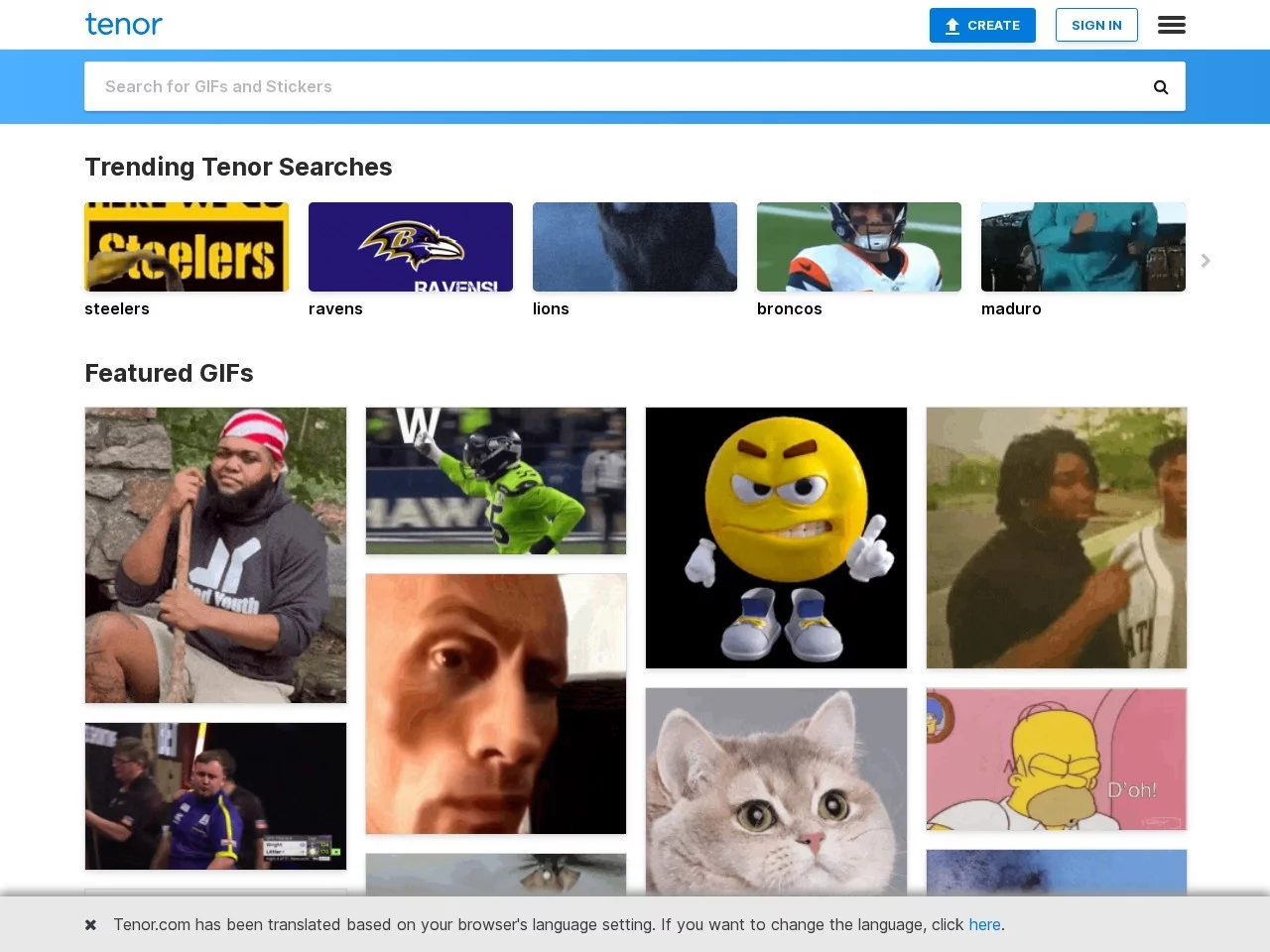1270x952 pixels.
Task: Click the Sign In button
Action: click(x=1095, y=25)
